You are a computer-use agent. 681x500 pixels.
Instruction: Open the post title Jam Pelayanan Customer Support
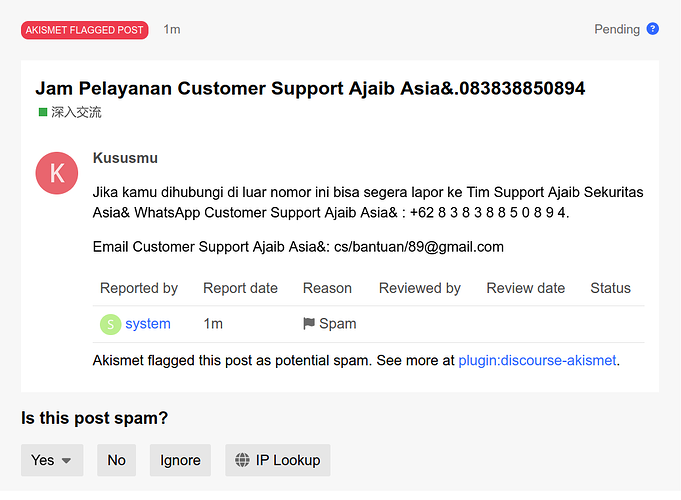(310, 88)
